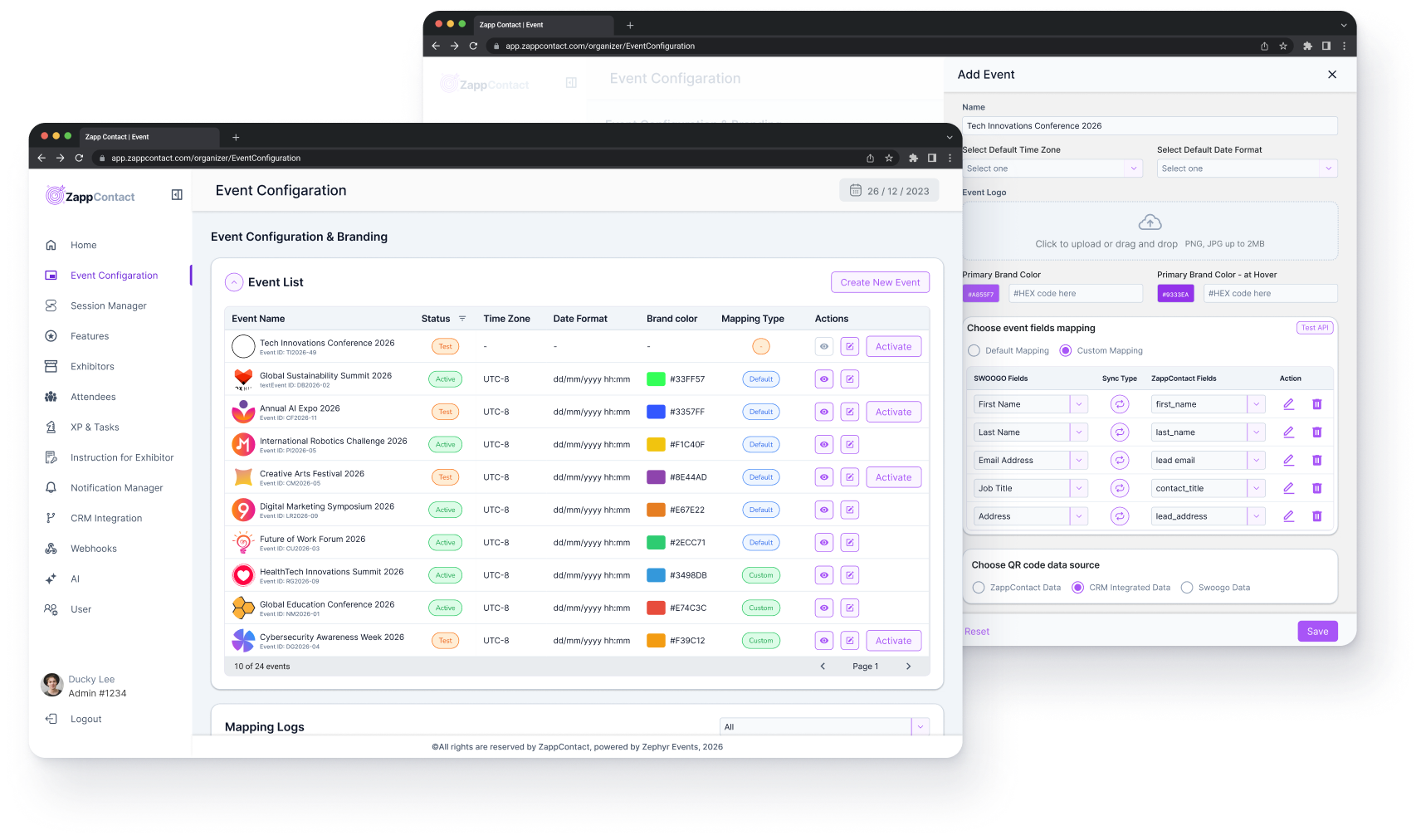Select Default Mapping radio button
The width and height of the screenshot is (1421, 840).
coord(974,350)
